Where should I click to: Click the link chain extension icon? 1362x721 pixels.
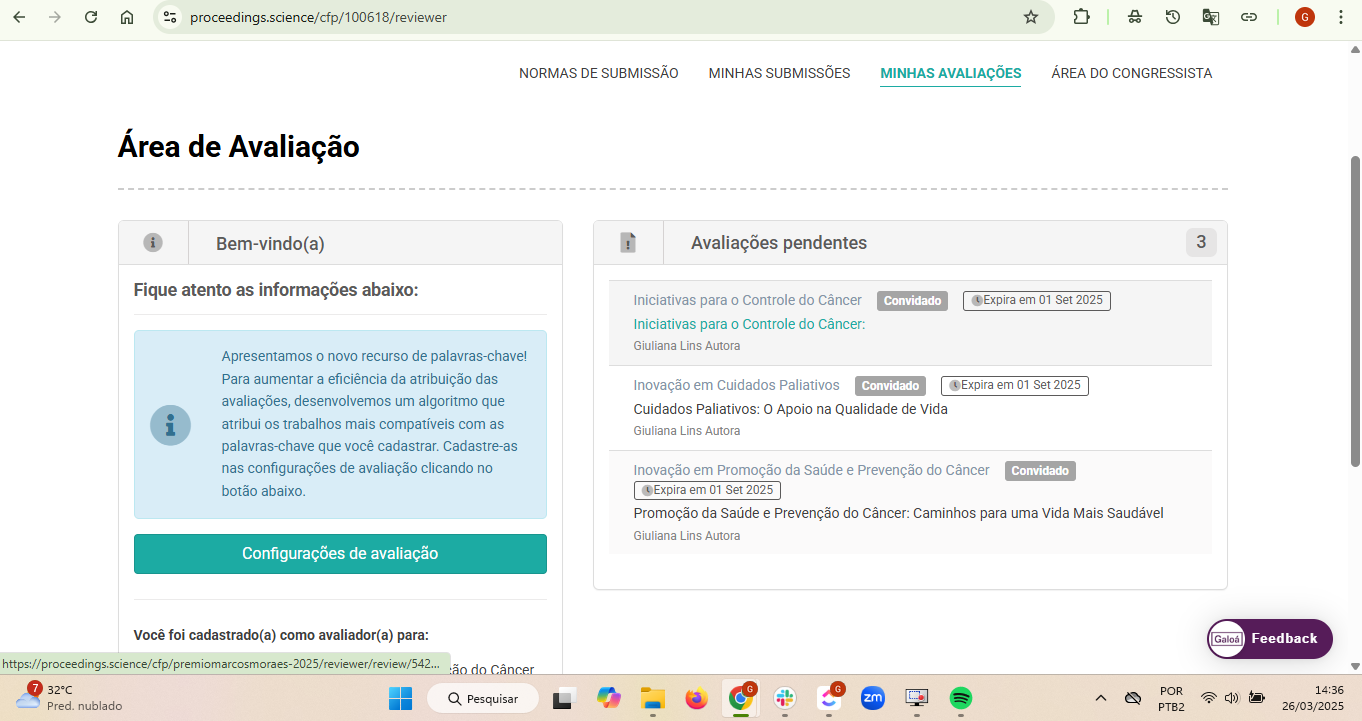click(x=1249, y=17)
